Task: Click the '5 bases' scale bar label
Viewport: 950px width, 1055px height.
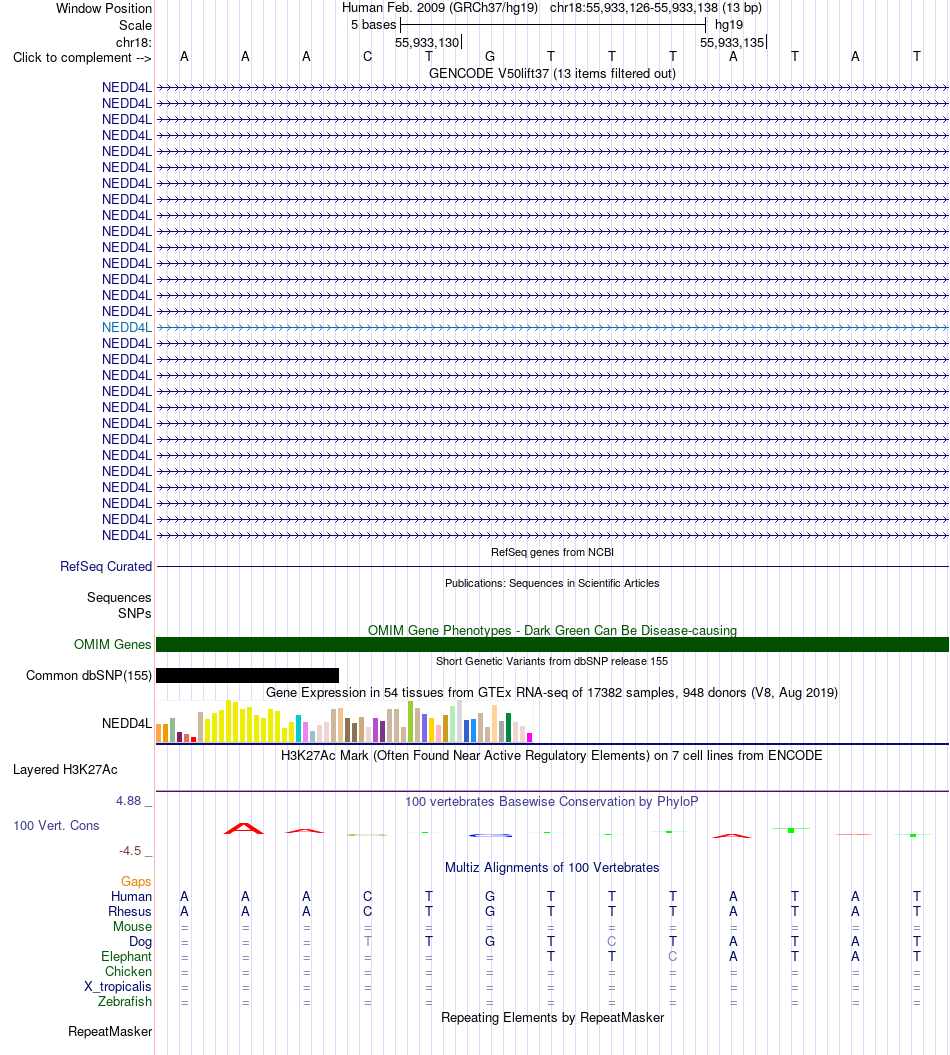Action: (x=373, y=25)
